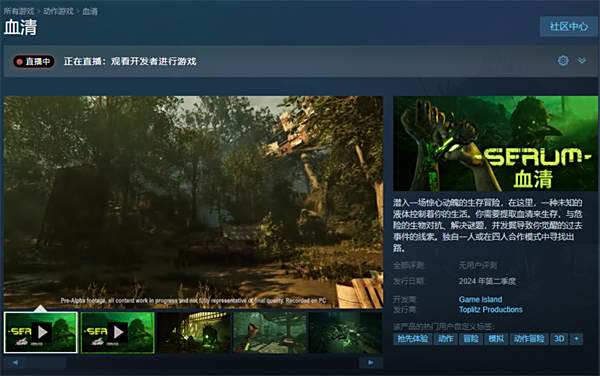Collapse the live broadcast panel chevron
This screenshot has width=600, height=376.
[x=582, y=60]
